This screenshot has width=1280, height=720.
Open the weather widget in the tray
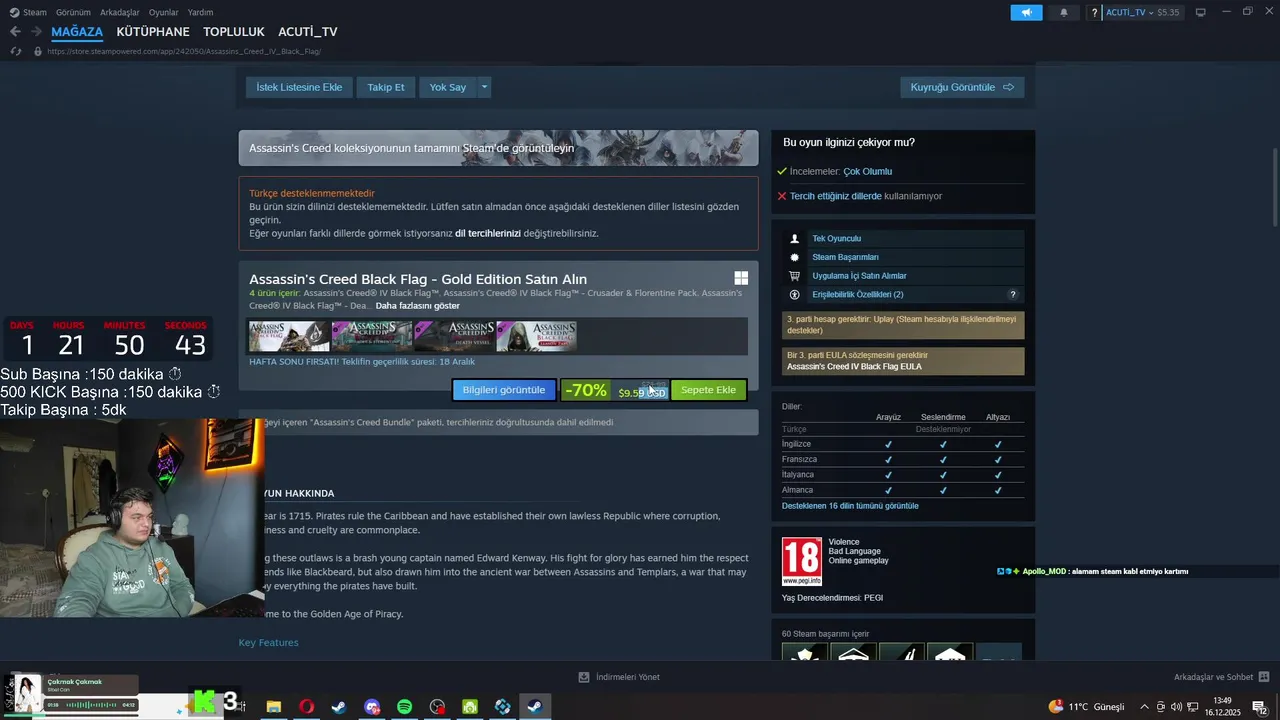point(1086,706)
